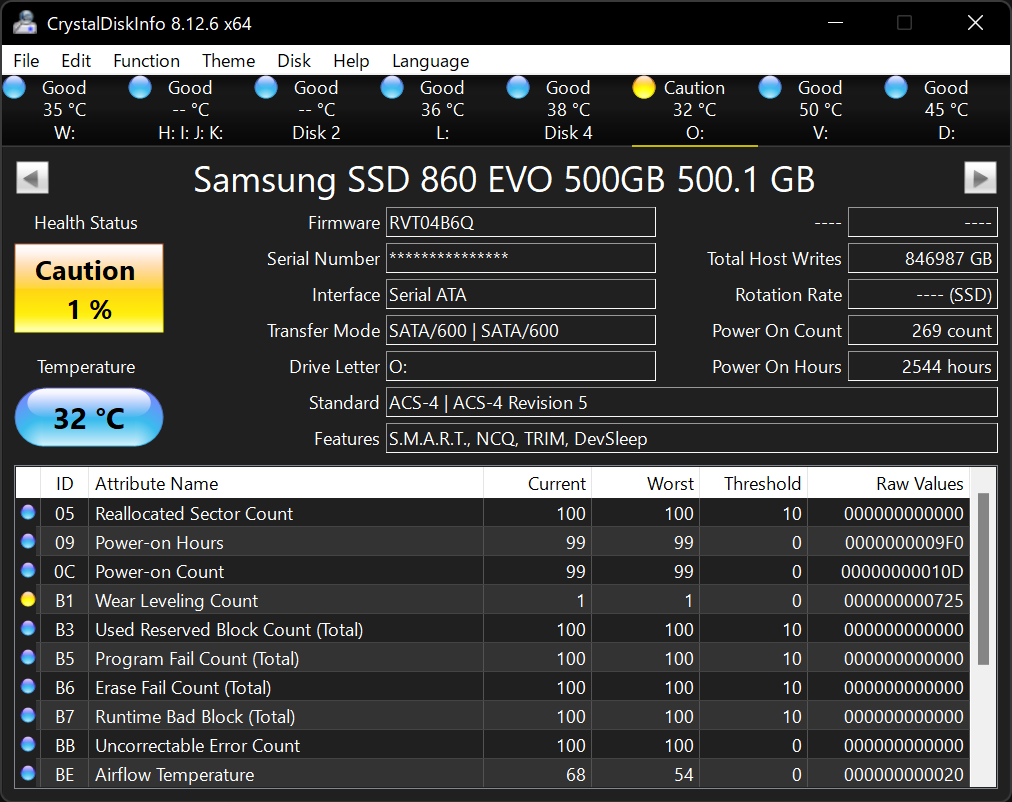
Task: Click the Disk 4 status indicator showing 38°C
Action: click(x=518, y=87)
